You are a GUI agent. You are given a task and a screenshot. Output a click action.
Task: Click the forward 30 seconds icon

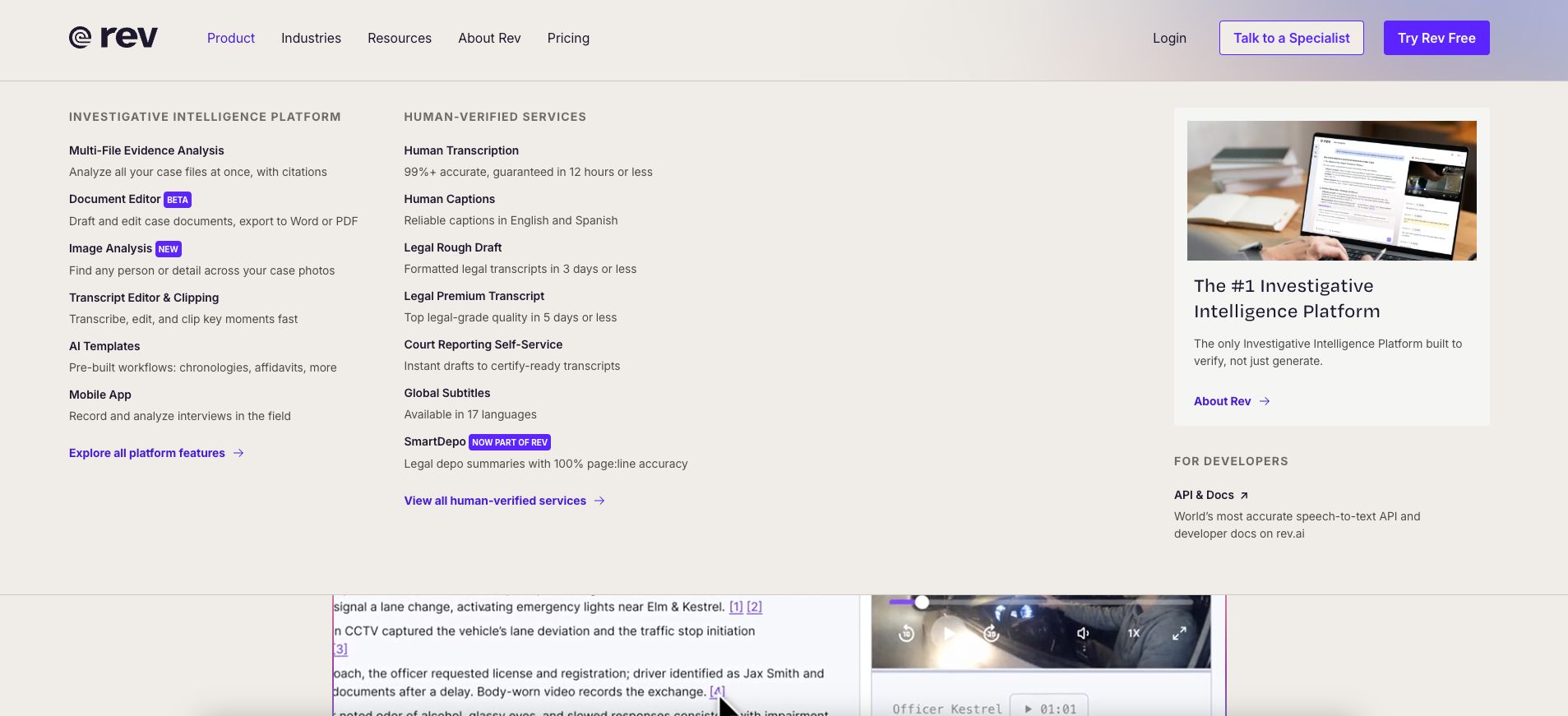991,633
